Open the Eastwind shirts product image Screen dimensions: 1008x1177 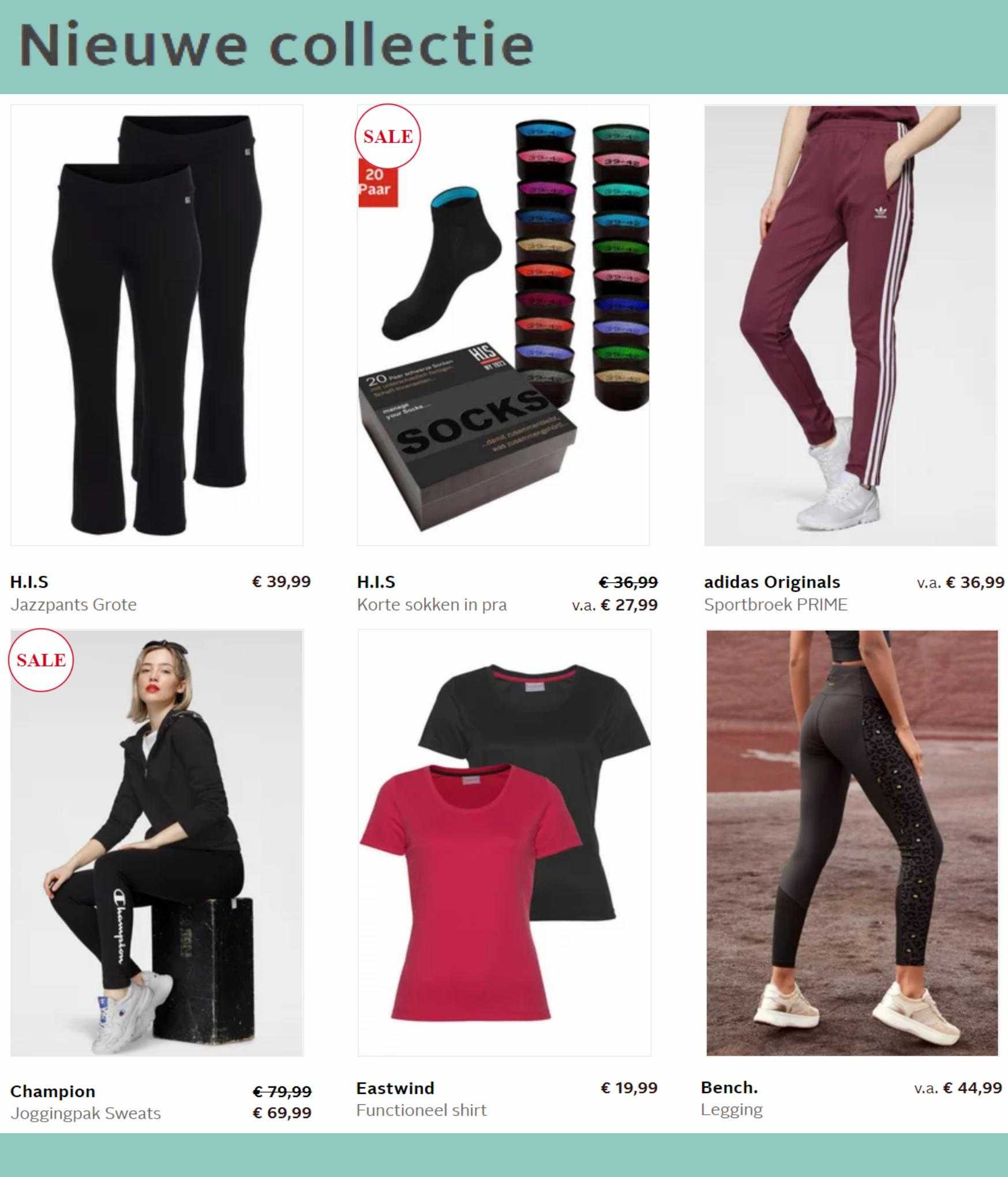click(504, 843)
